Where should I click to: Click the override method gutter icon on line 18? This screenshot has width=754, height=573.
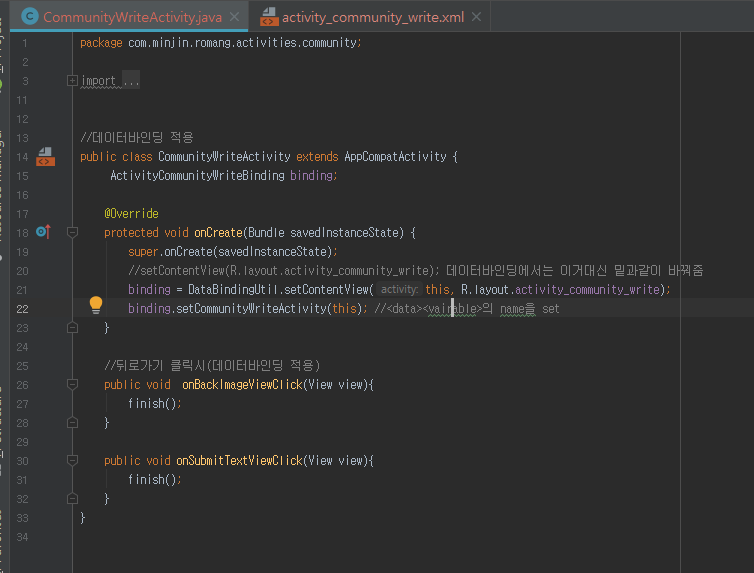click(x=43, y=232)
